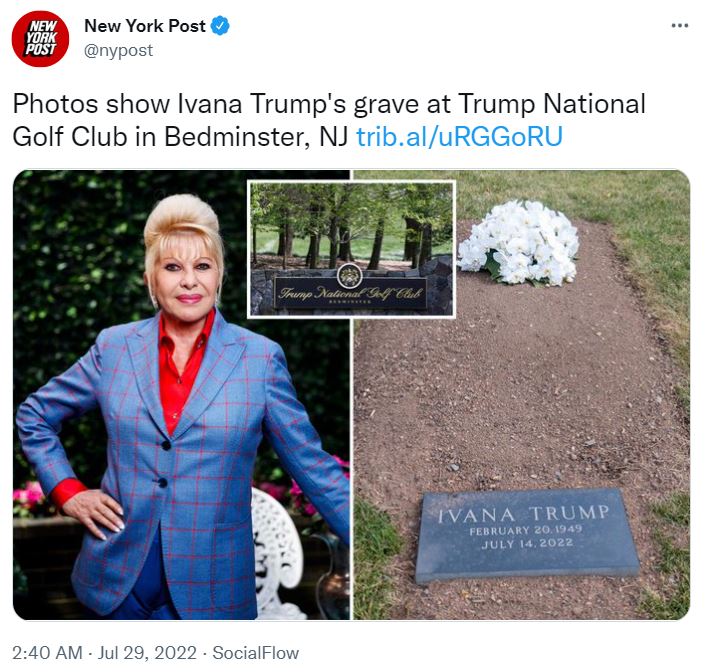Click the golf club crest emblem in inset
This screenshot has width=705, height=672.
[349, 276]
